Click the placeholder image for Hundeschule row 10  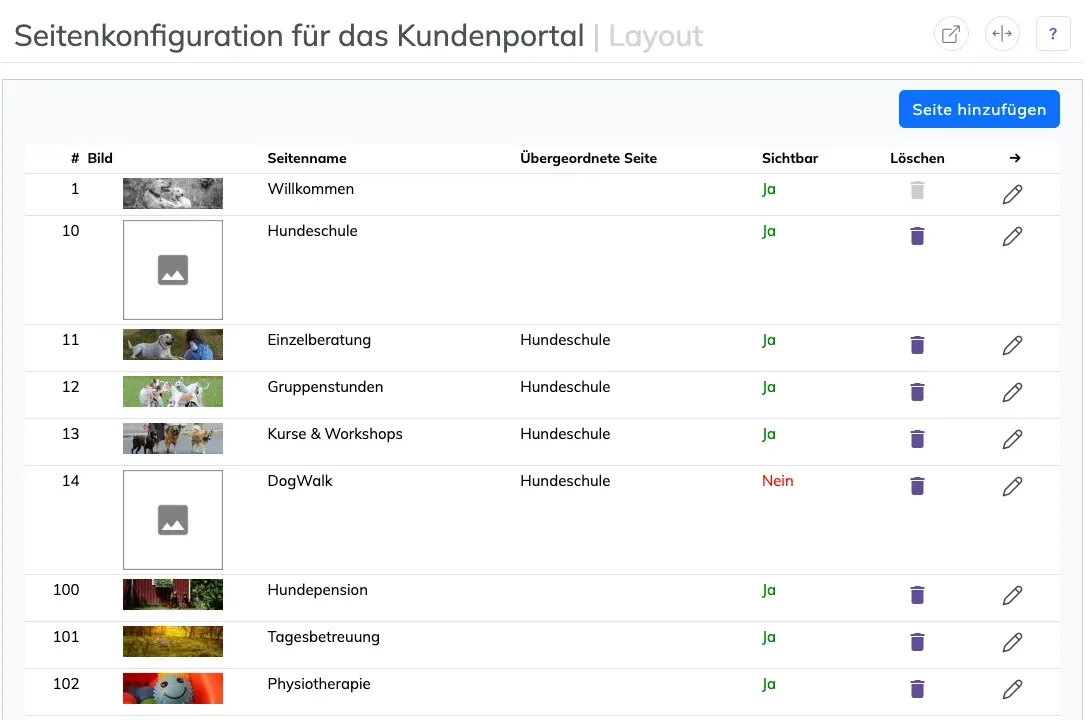pos(173,270)
